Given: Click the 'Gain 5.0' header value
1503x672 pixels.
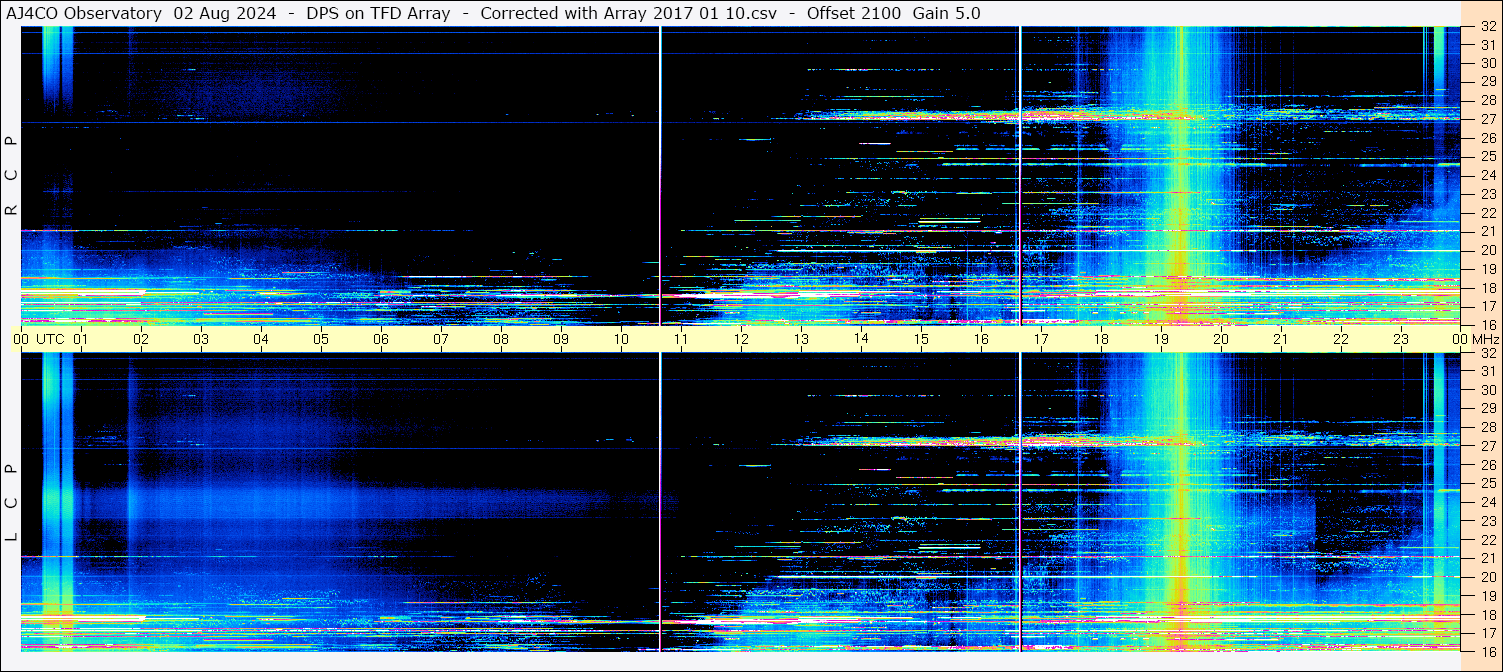Looking at the screenshot, I should pyautogui.click(x=946, y=13).
